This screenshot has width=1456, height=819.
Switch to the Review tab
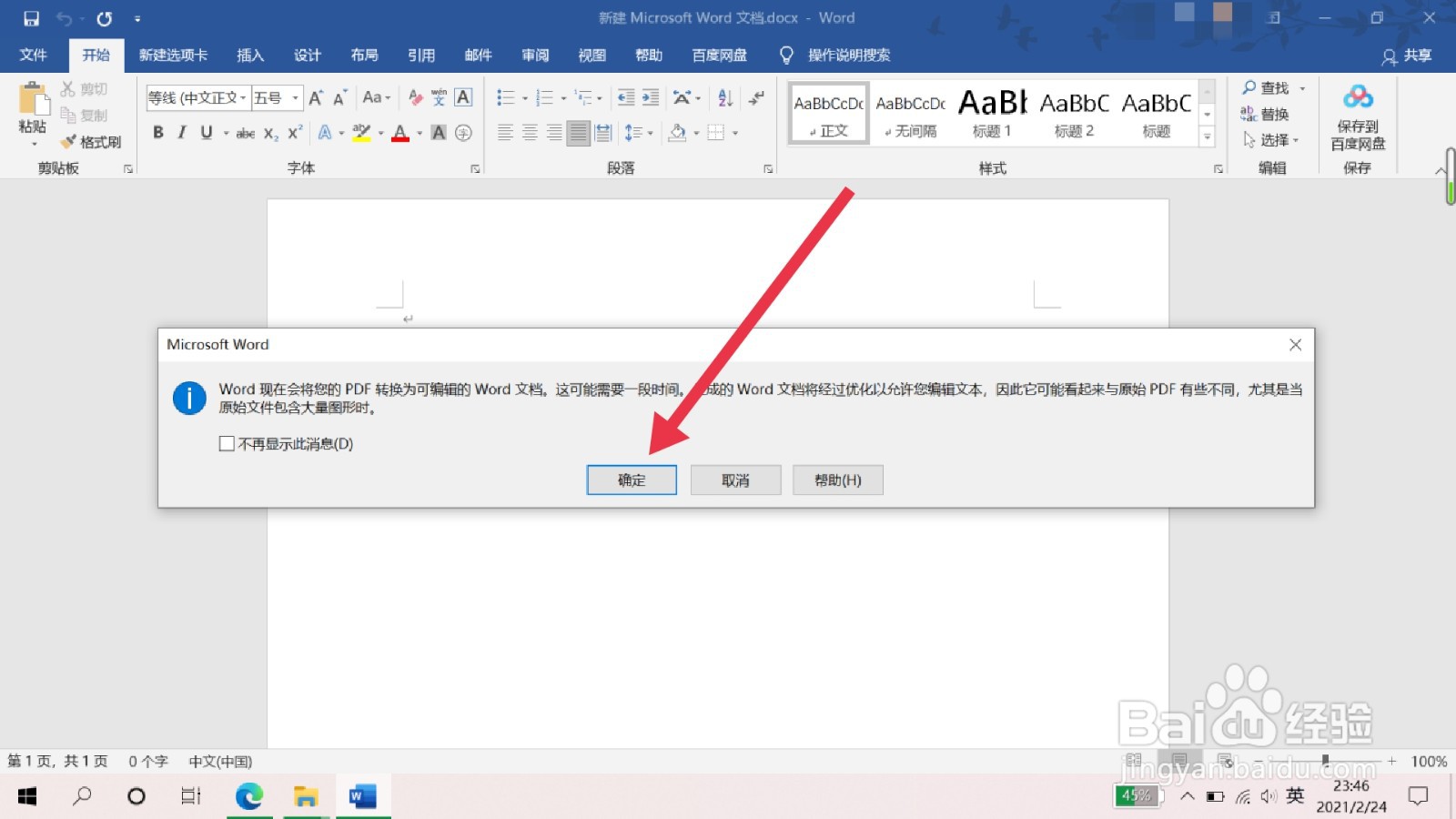[x=535, y=56]
